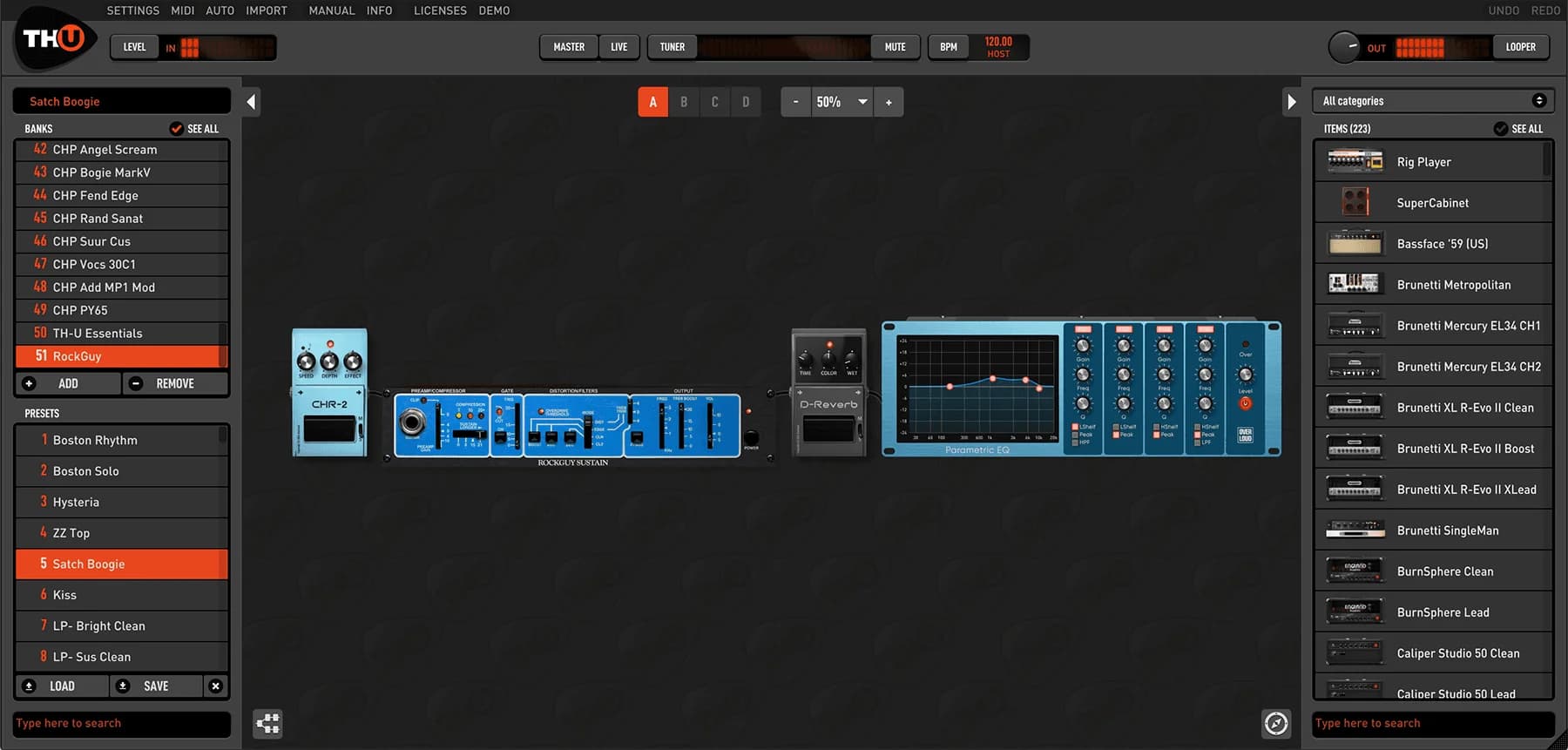
Task: Adjust the D-Reverb TIME knob
Action: 806,359
